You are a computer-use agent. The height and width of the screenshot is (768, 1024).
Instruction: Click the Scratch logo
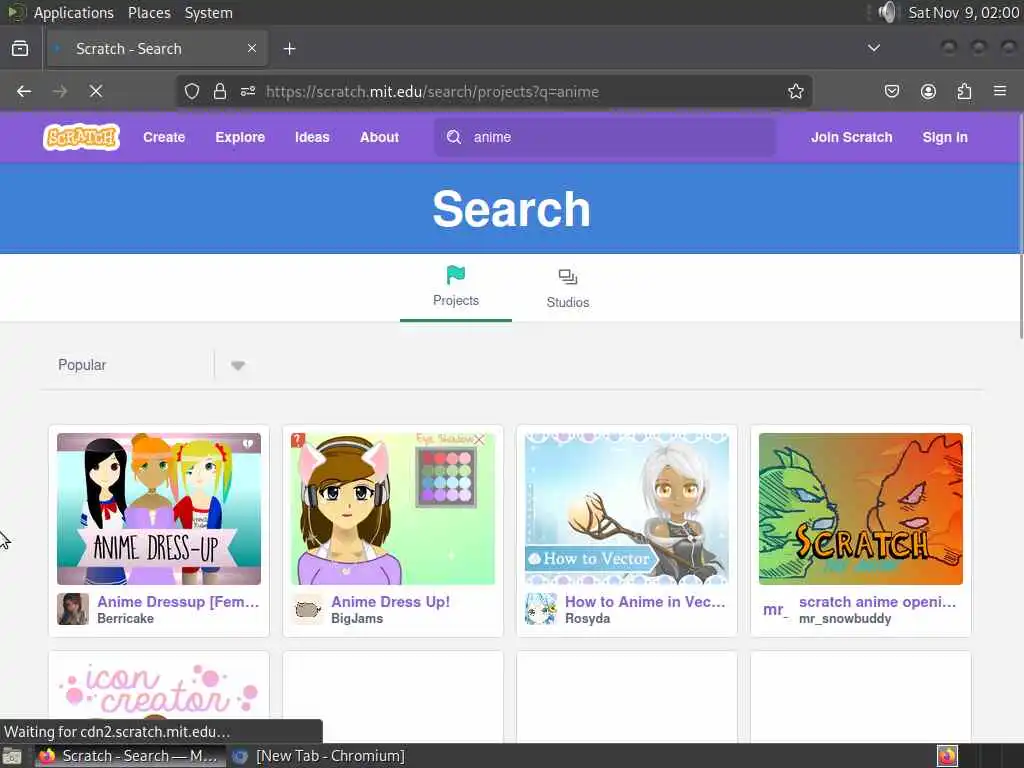point(82,137)
